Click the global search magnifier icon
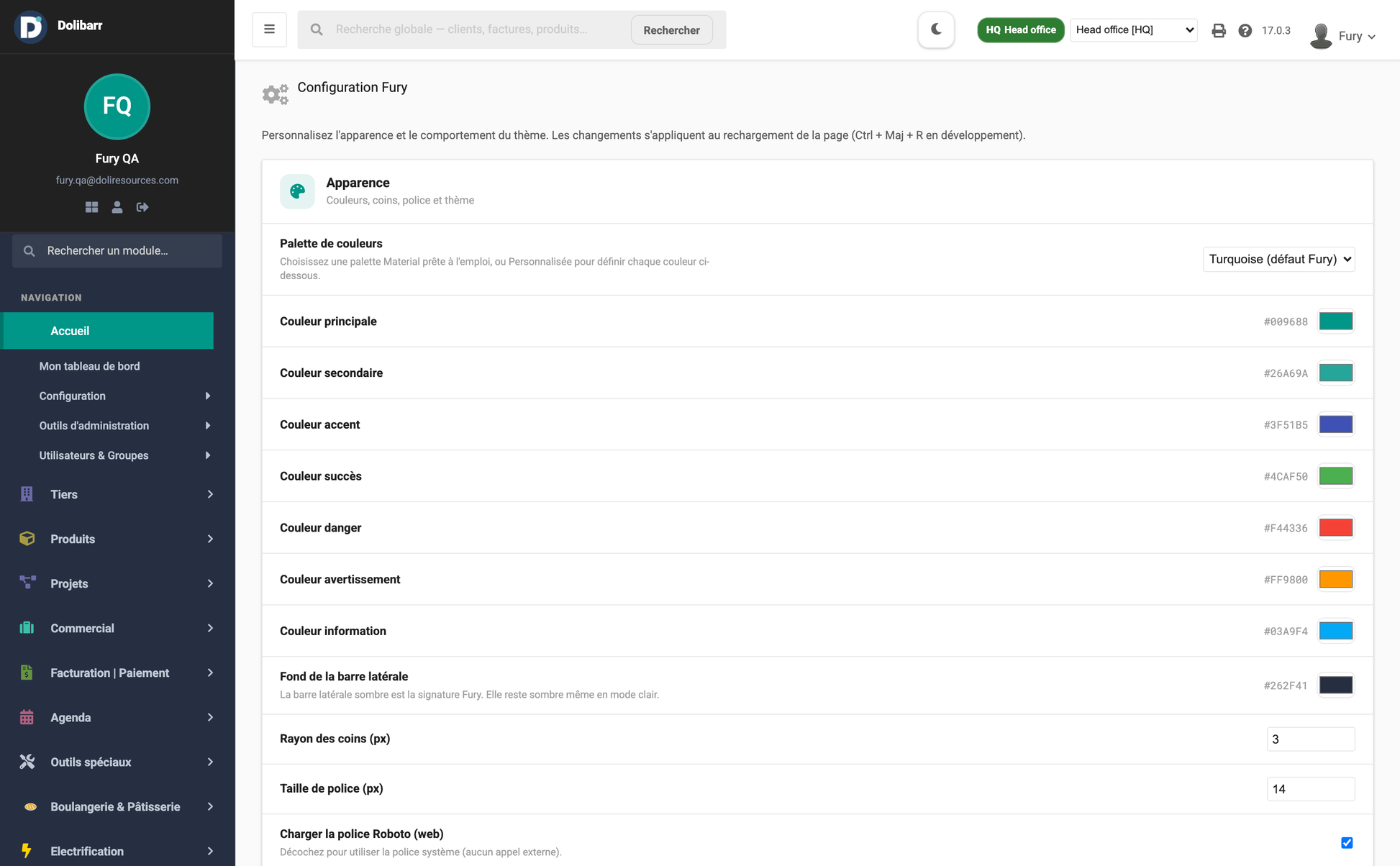The height and width of the screenshot is (866, 1400). coord(317,29)
